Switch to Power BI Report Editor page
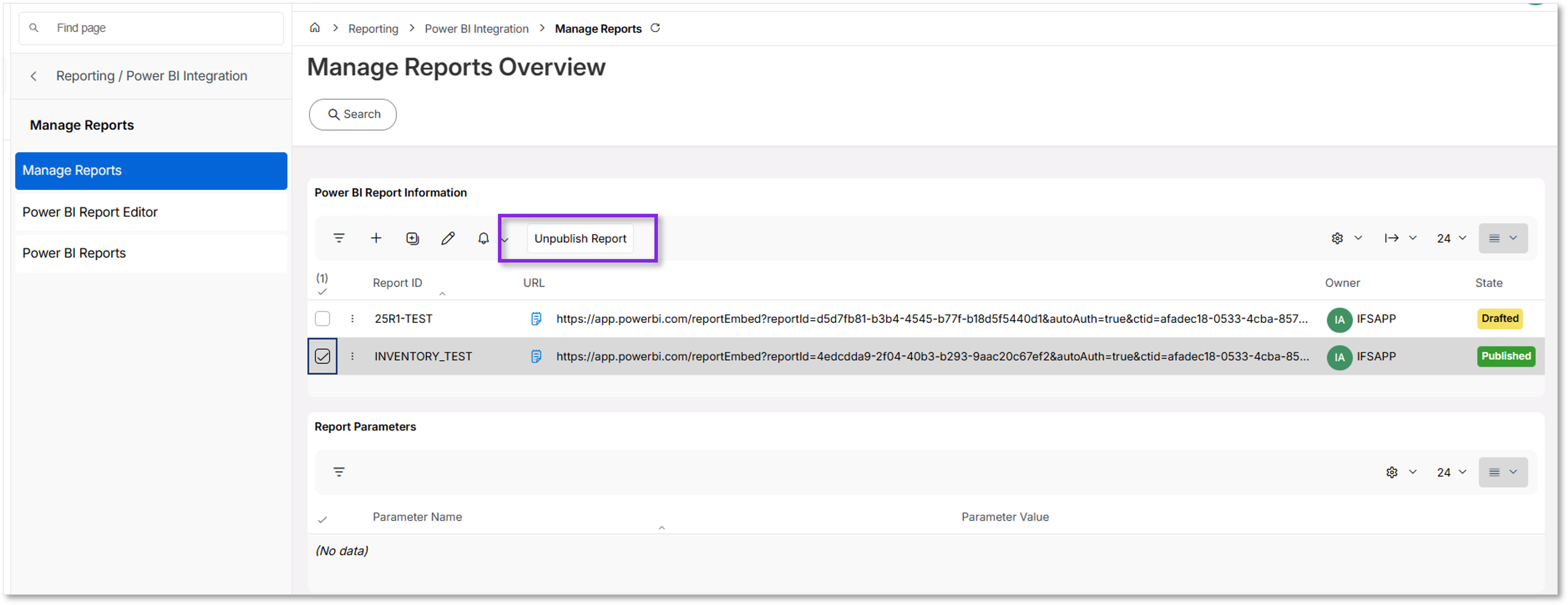 point(89,211)
